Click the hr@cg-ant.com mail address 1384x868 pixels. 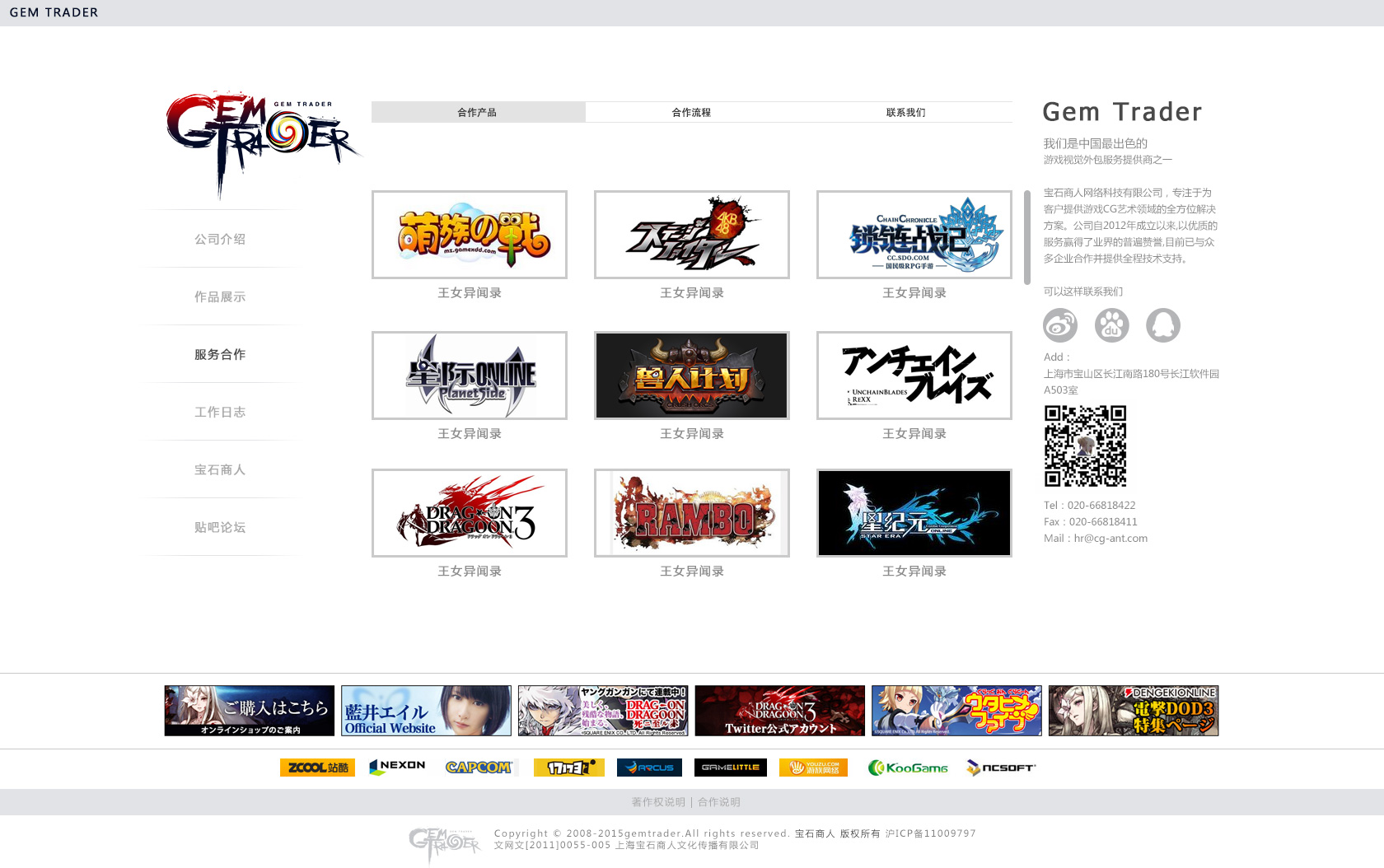pos(1110,539)
